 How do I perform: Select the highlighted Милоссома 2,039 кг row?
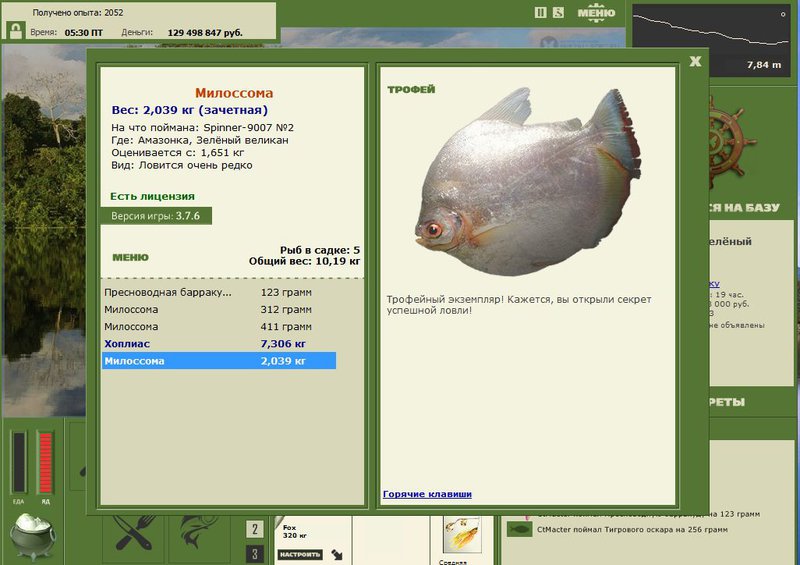click(218, 361)
